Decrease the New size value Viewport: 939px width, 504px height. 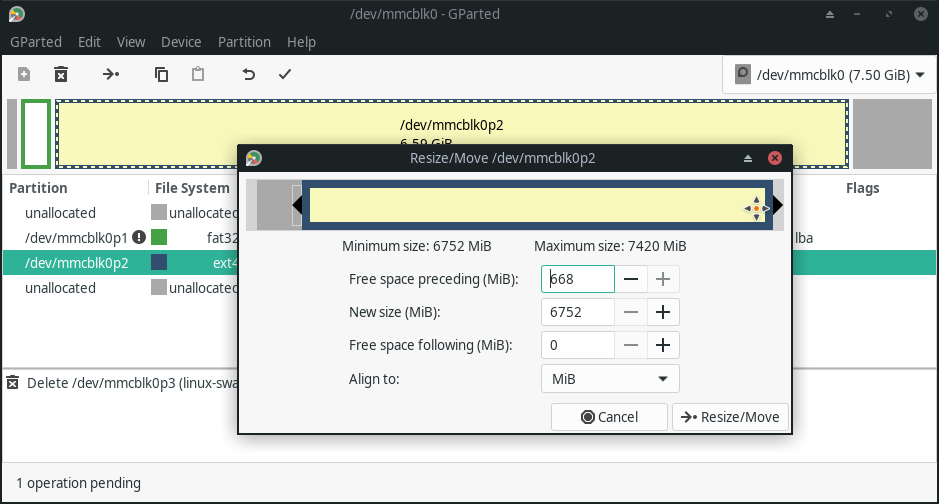(x=631, y=312)
